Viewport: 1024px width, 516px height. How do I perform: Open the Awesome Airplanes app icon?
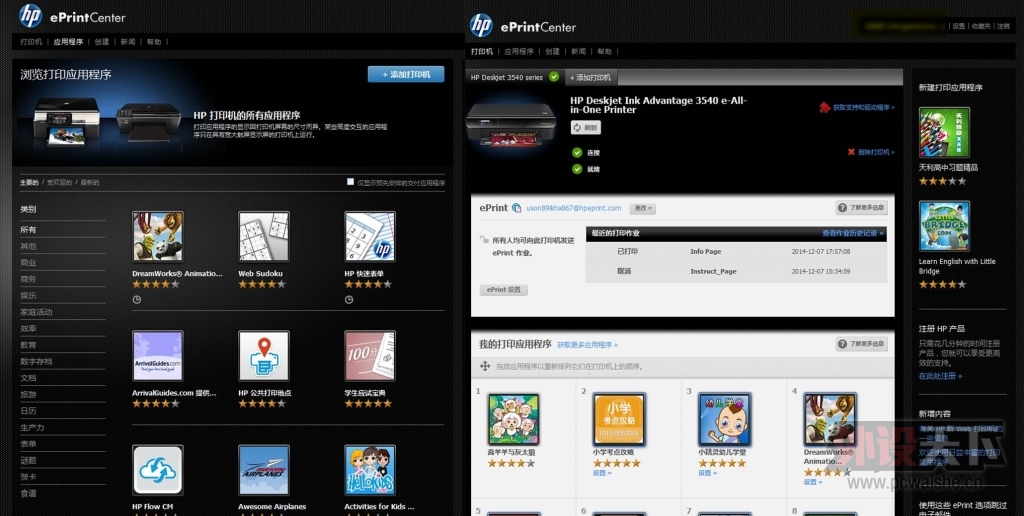click(x=264, y=470)
